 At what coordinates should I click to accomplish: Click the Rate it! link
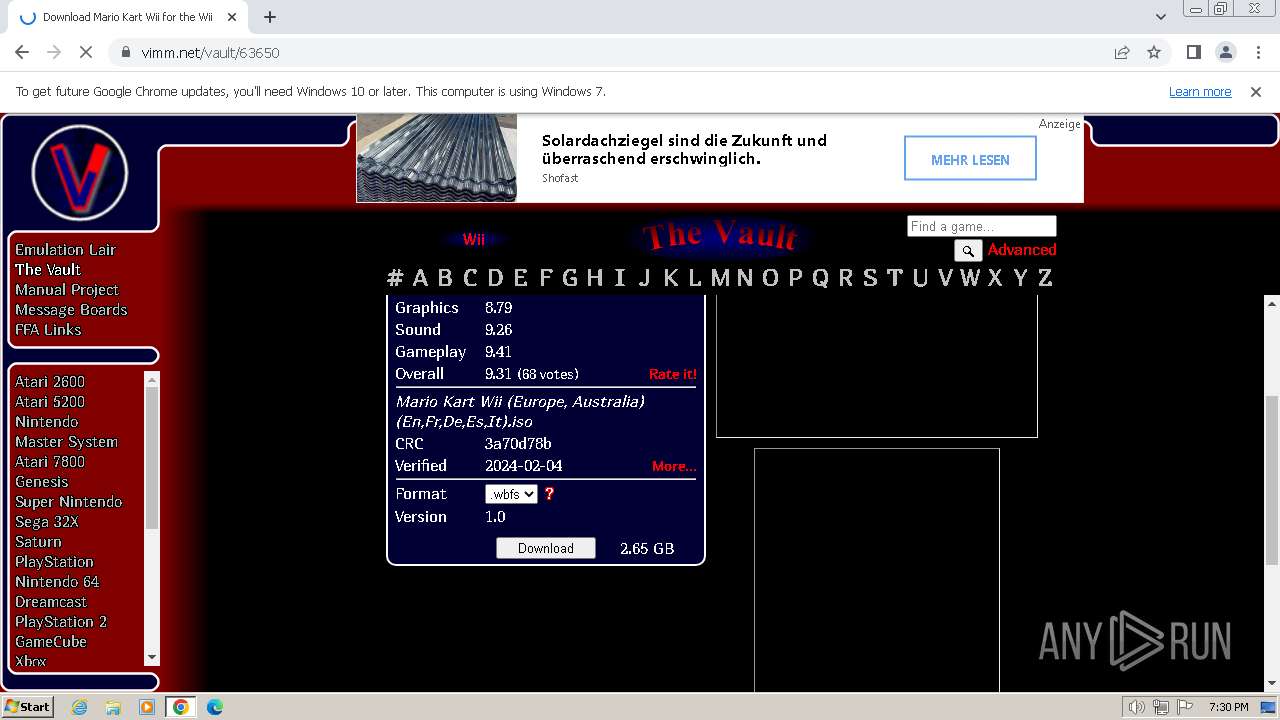(x=673, y=374)
